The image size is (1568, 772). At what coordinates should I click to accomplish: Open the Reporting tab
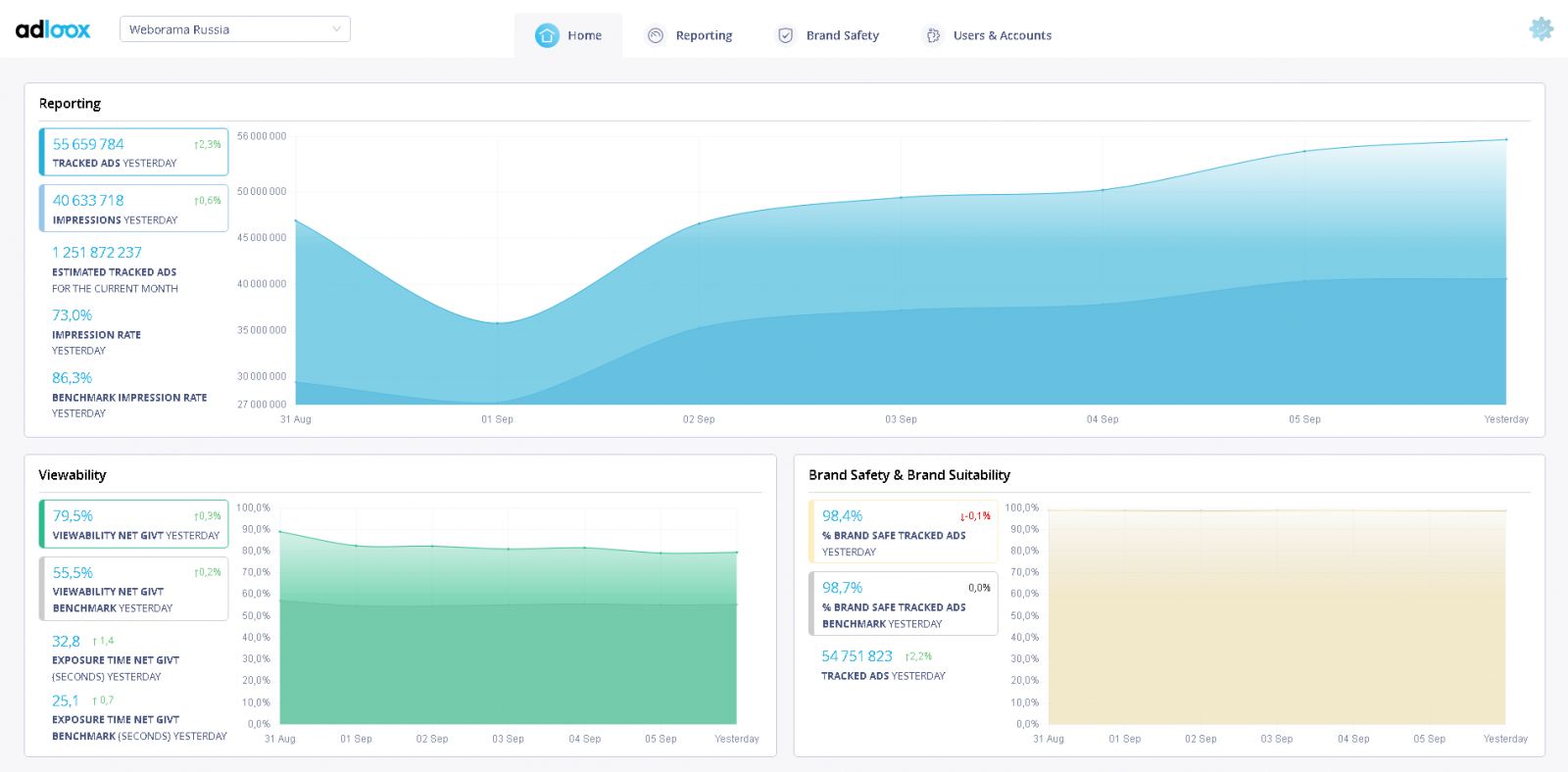(690, 35)
